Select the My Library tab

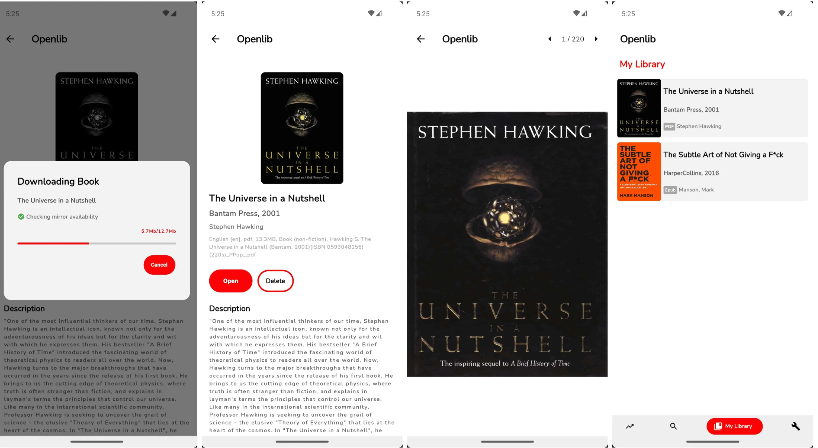click(735, 426)
